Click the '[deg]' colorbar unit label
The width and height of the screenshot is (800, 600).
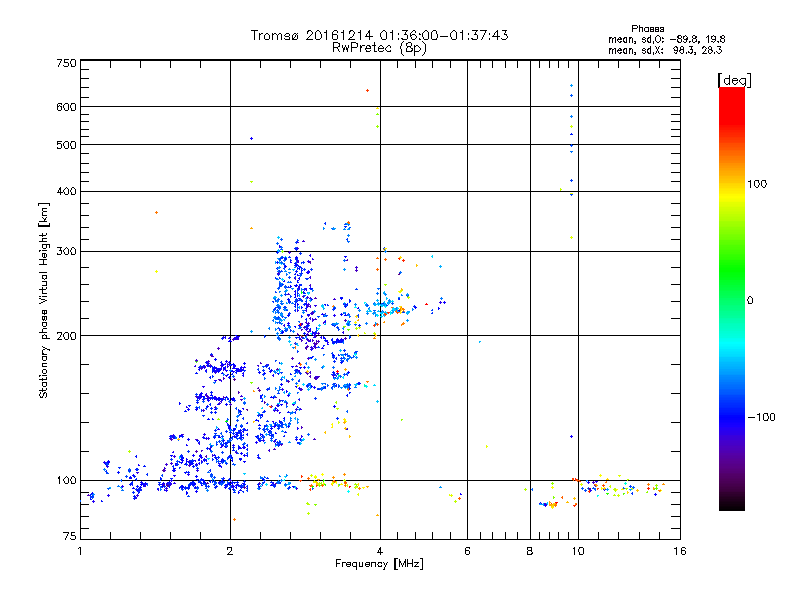click(734, 80)
